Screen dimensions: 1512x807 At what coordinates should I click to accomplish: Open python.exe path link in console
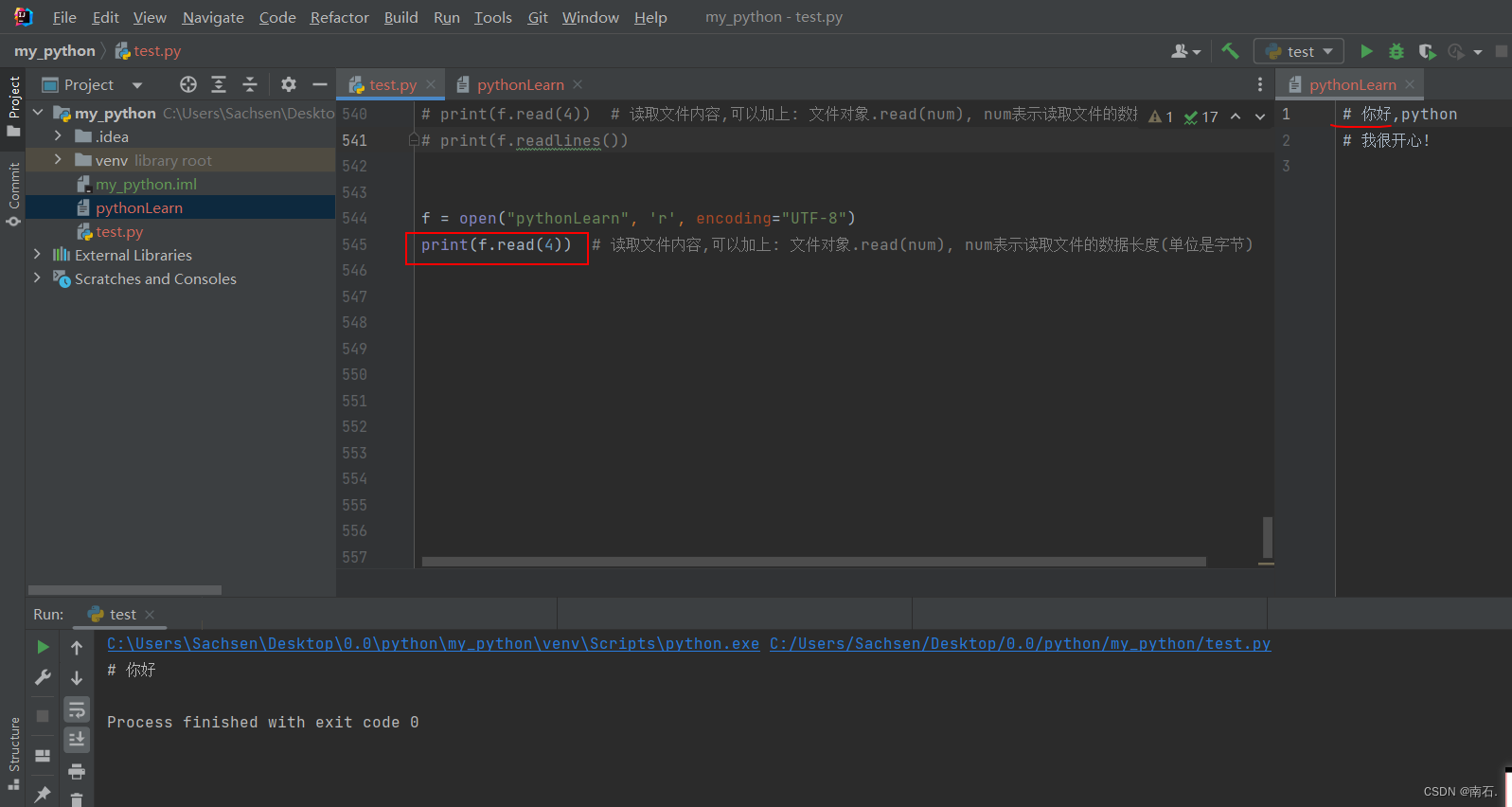point(433,643)
